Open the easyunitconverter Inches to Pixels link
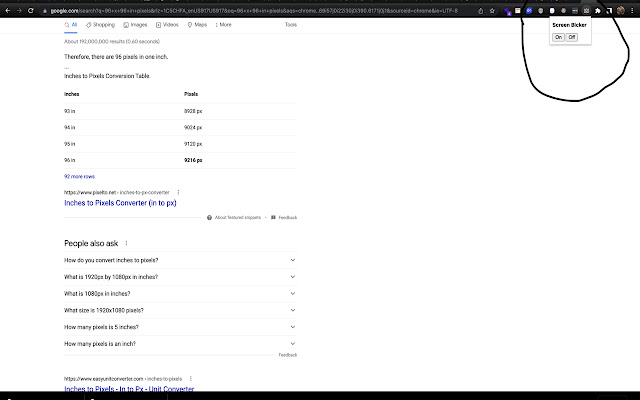Image resolution: width=640 pixels, height=400 pixels. [x=129, y=389]
